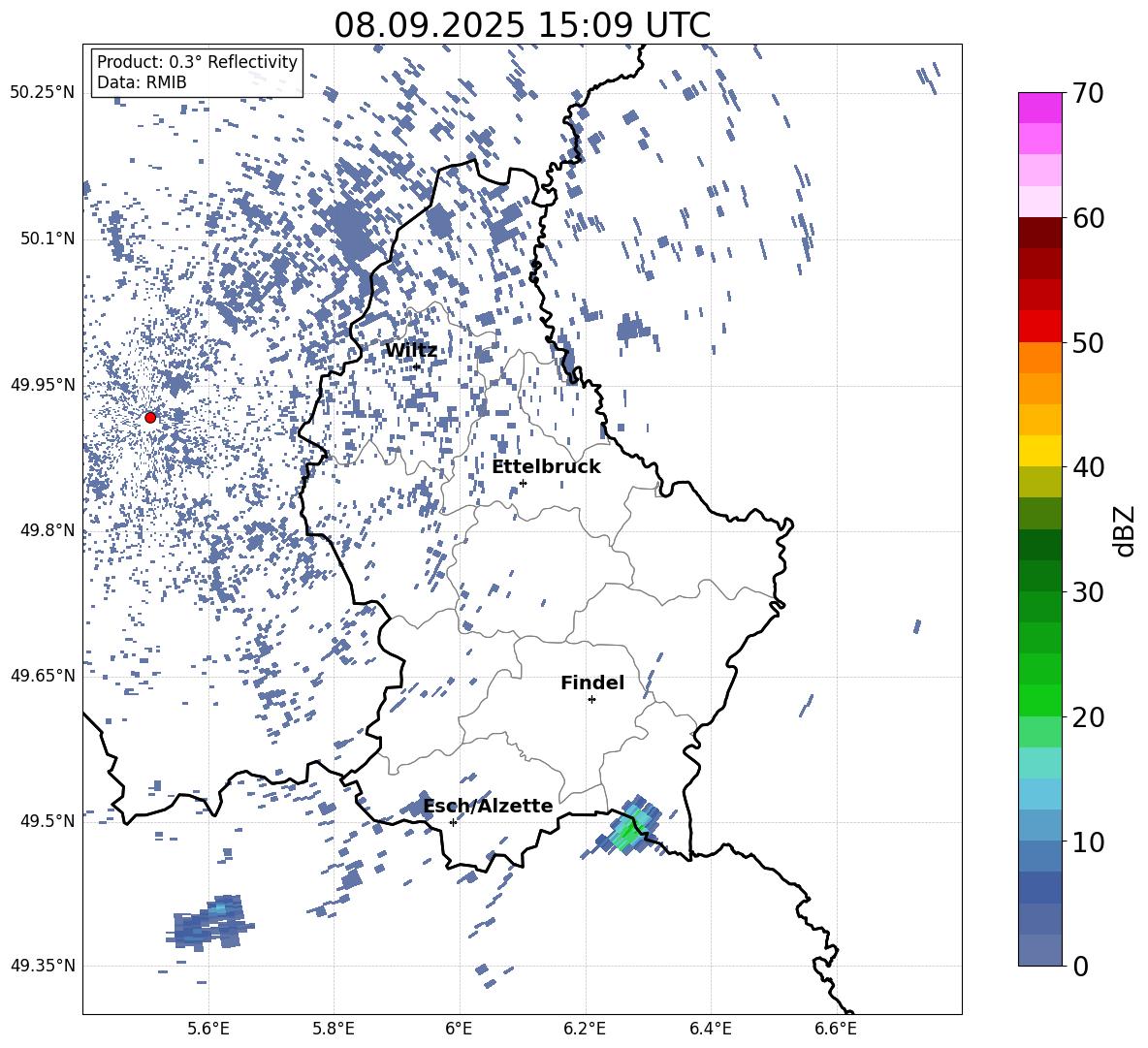Click the 49.8°N latitude label
Image resolution: width=1148 pixels, height=1048 pixels.
[48, 530]
